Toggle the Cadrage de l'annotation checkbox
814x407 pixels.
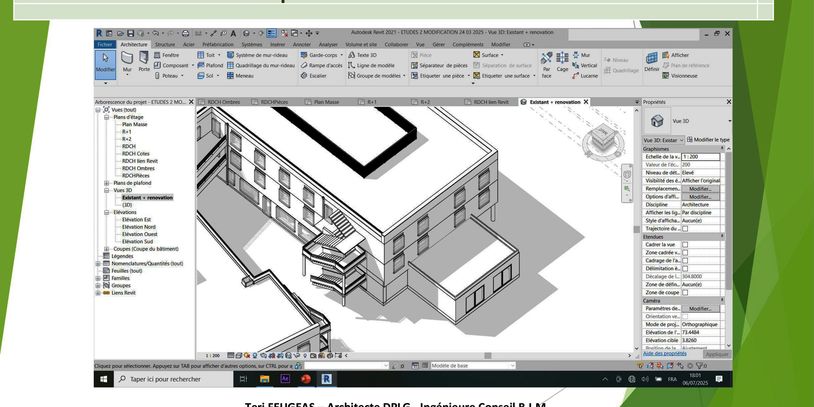(685, 261)
